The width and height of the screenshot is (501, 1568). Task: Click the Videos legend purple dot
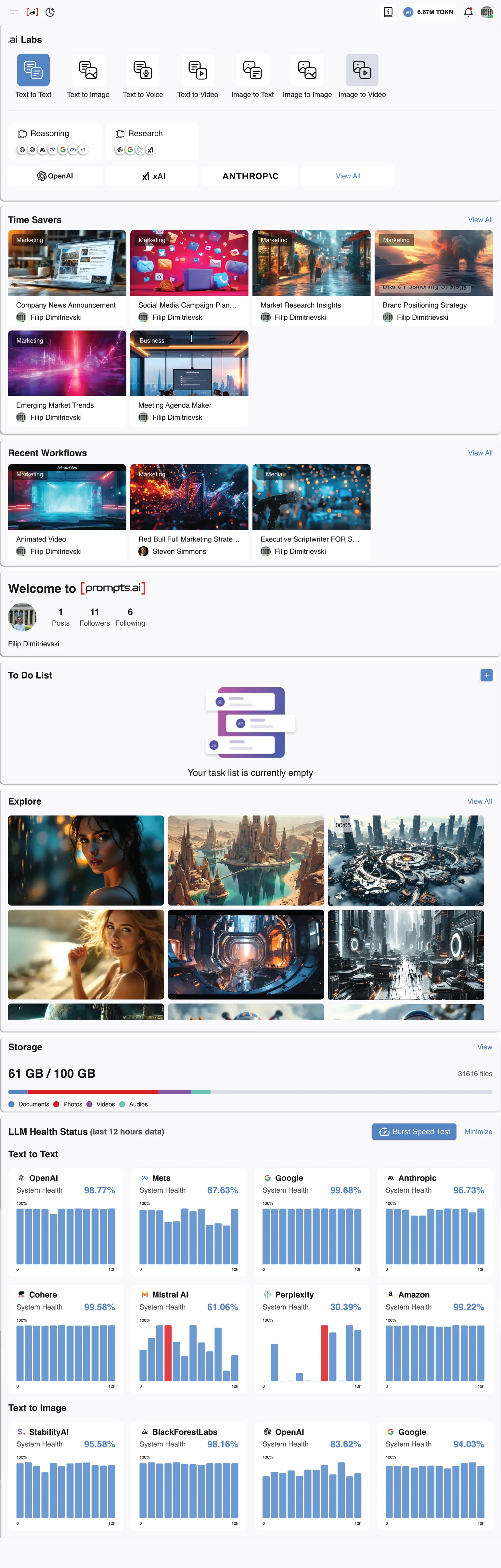click(89, 1104)
